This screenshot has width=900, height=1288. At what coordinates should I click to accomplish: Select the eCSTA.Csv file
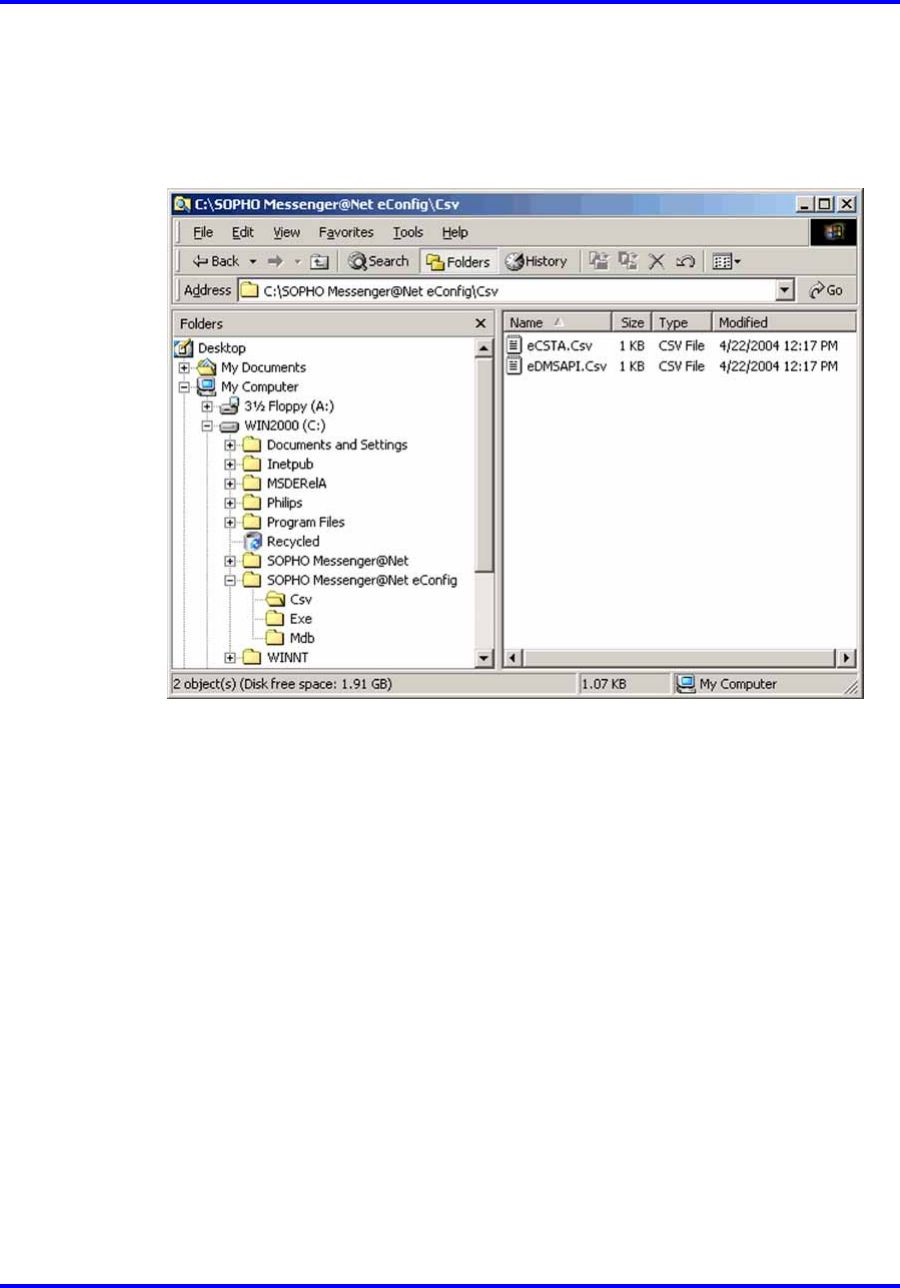coord(559,346)
